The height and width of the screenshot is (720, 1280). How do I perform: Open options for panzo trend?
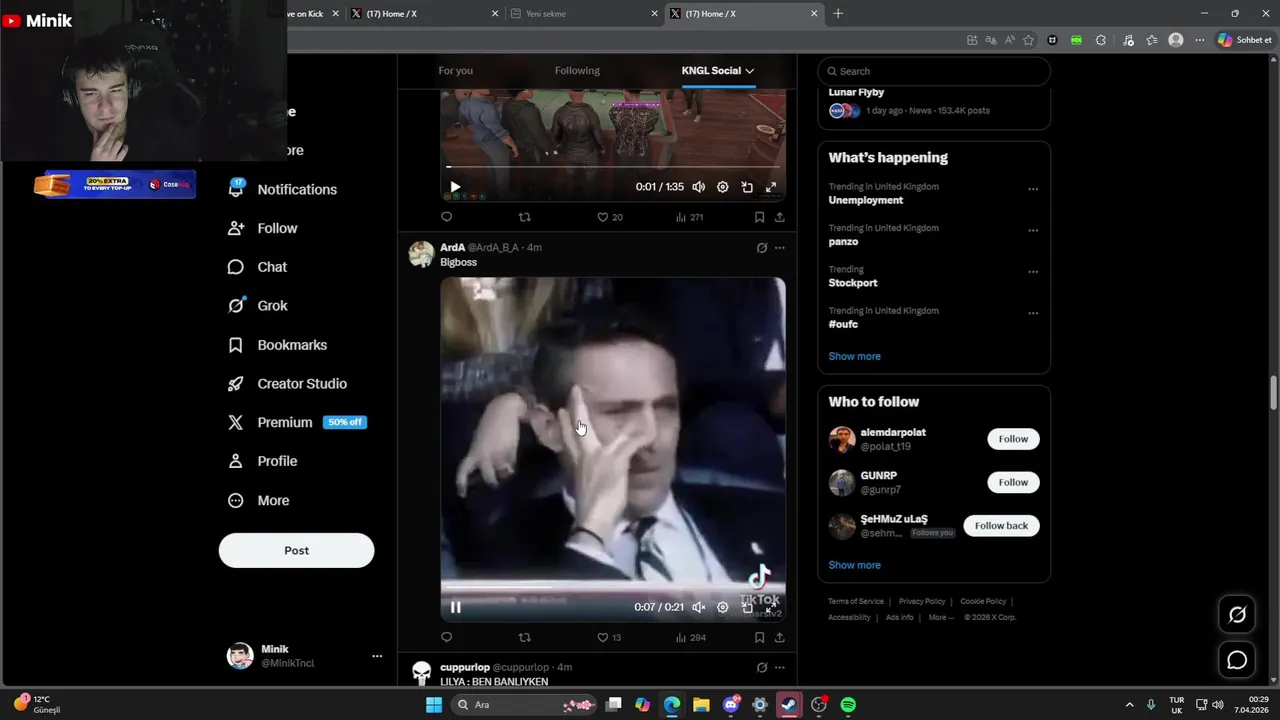tap(1033, 230)
